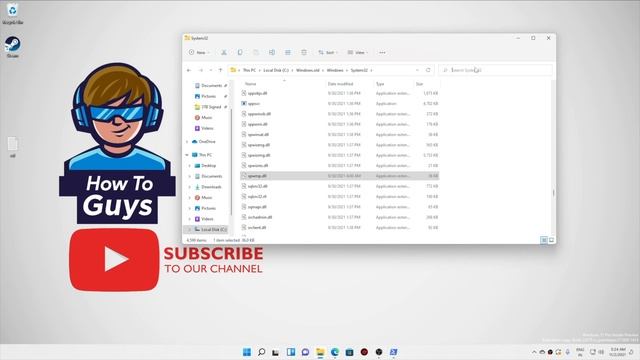Viewport: 640px width, 360px height.
Task: Click the Cut icon in Explorer toolbar
Action: 224,52
